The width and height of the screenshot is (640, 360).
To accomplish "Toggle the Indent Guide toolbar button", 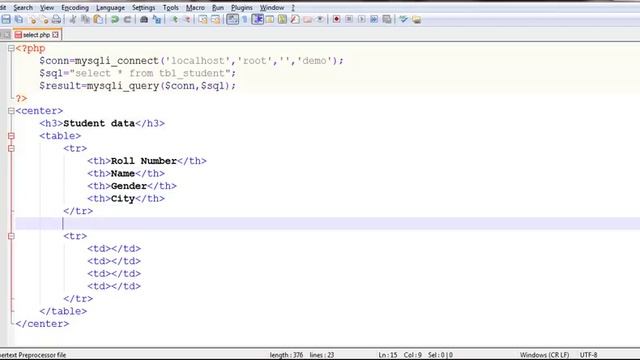I will click(258, 19).
